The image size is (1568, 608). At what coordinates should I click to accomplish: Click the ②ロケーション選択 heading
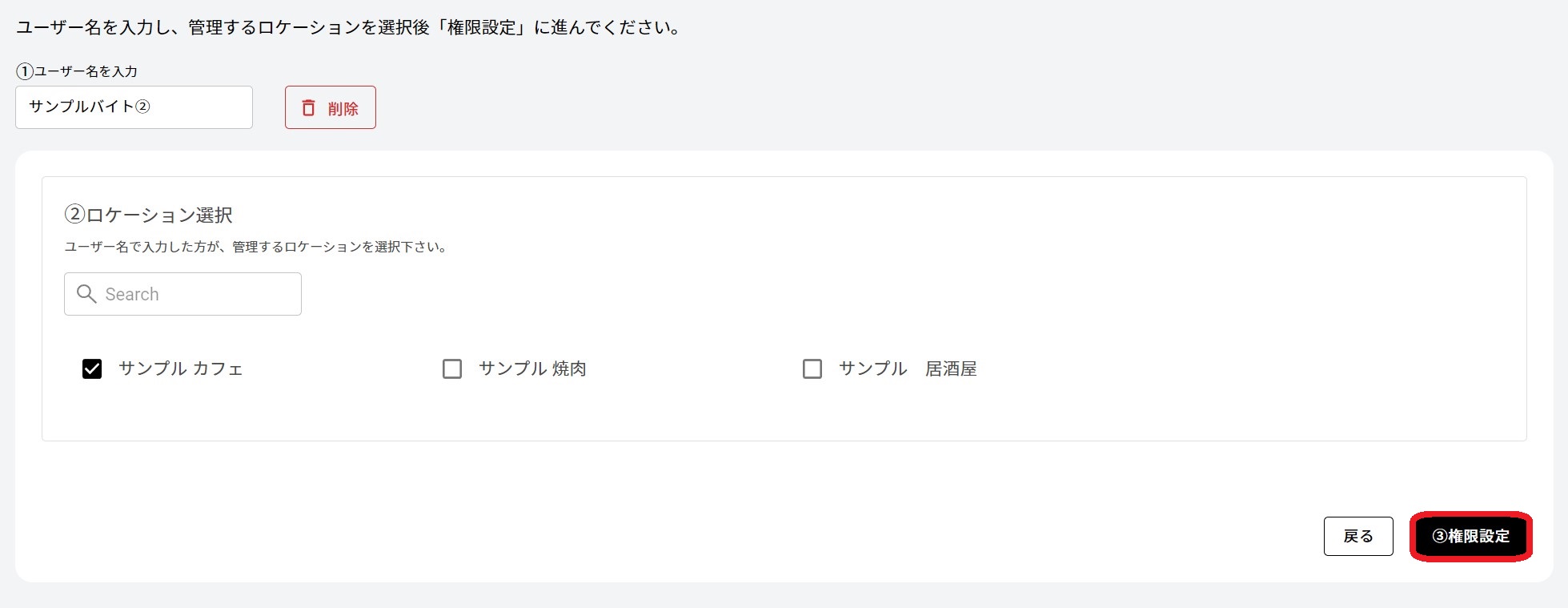click(149, 215)
